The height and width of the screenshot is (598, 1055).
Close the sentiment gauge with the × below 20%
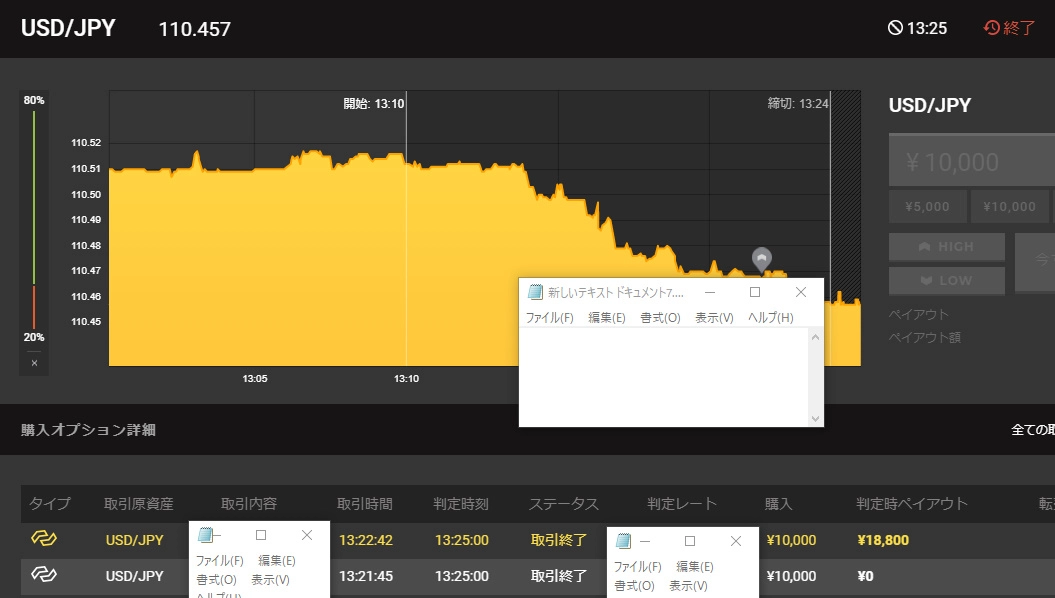point(34,363)
